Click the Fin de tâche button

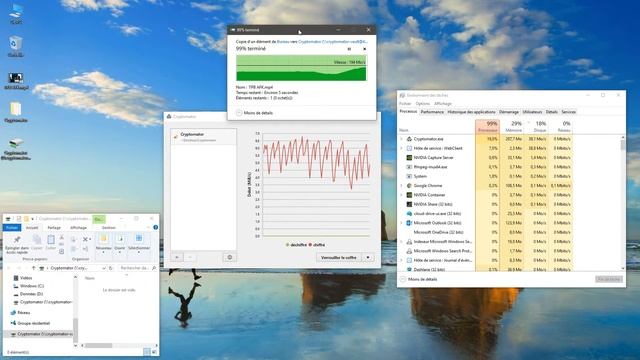pyautogui.click(x=609, y=279)
